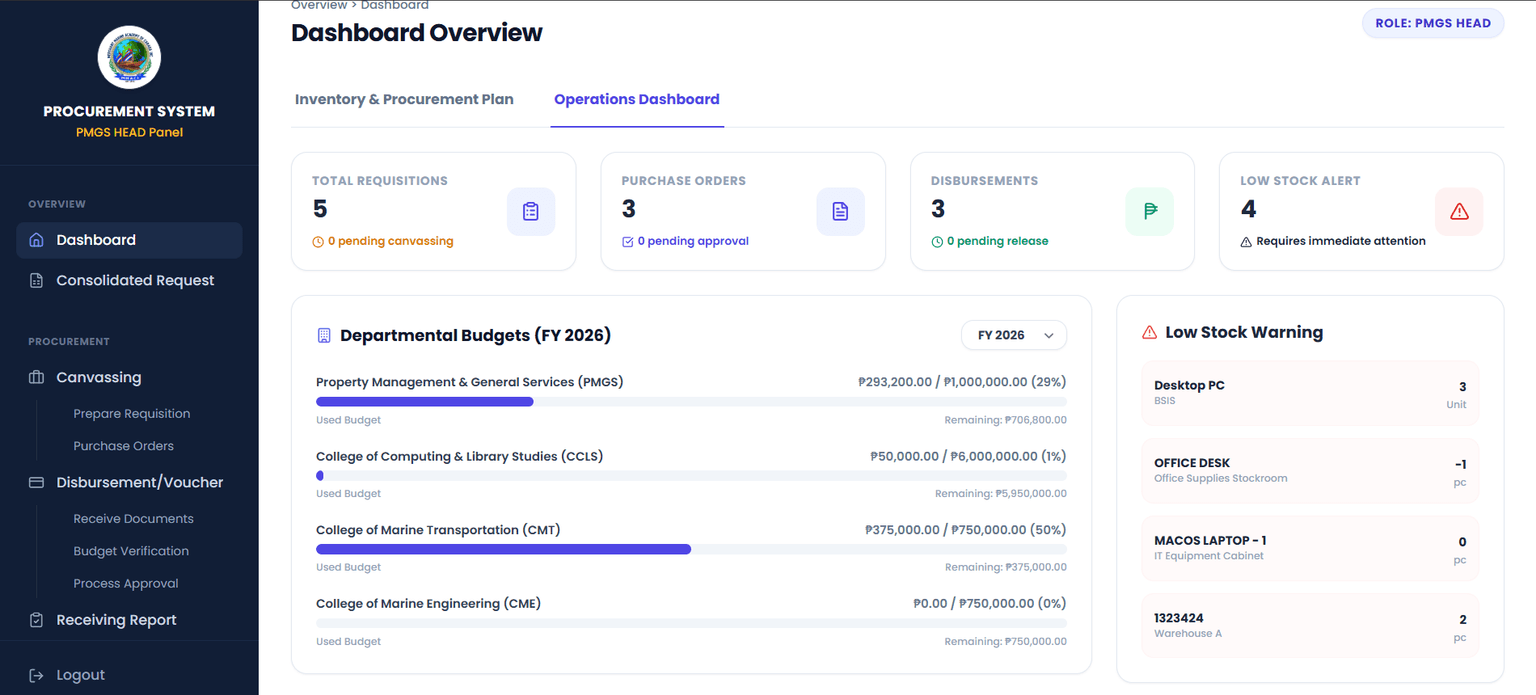1536x695 pixels.
Task: Open Dashboard in the sidebar
Action: pyautogui.click(x=129, y=240)
